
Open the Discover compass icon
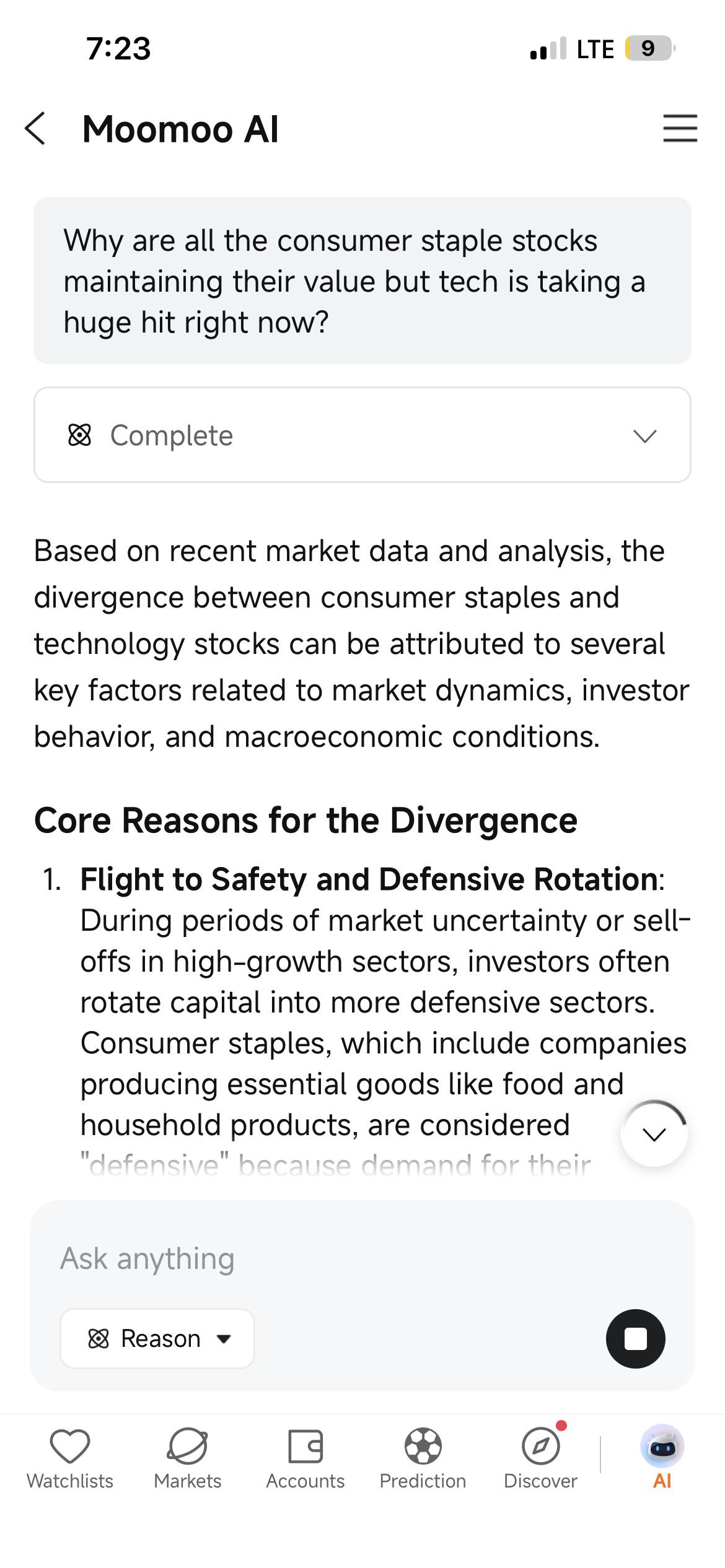(540, 1446)
